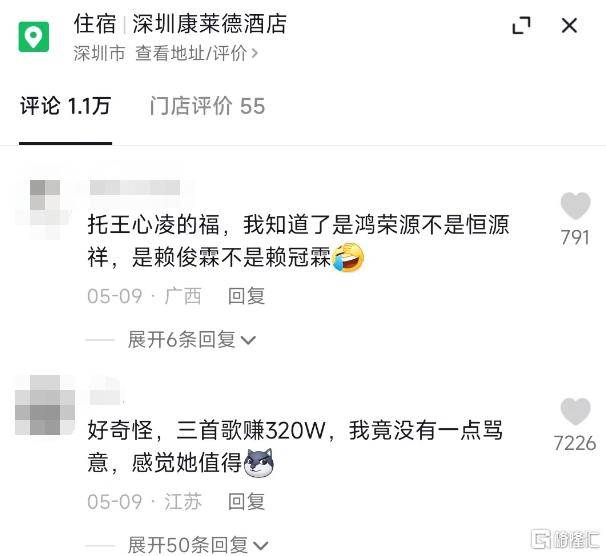Close the comments panel
The height and width of the screenshot is (556, 606).
[x=569, y=26]
